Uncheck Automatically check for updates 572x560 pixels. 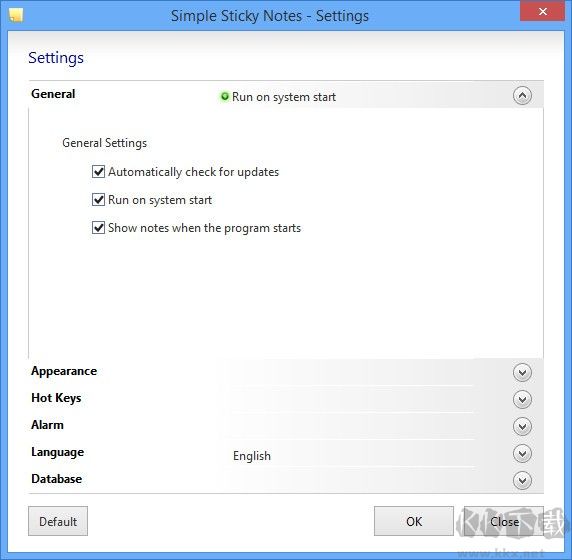pos(98,171)
